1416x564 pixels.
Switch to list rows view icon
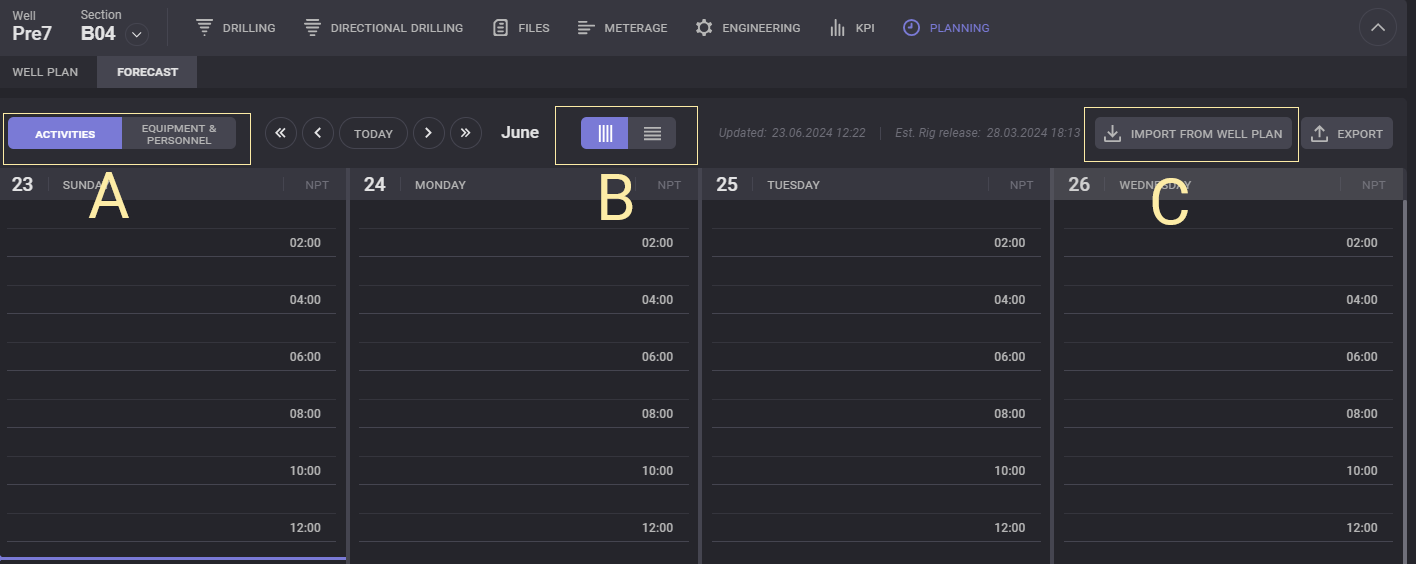[652, 133]
